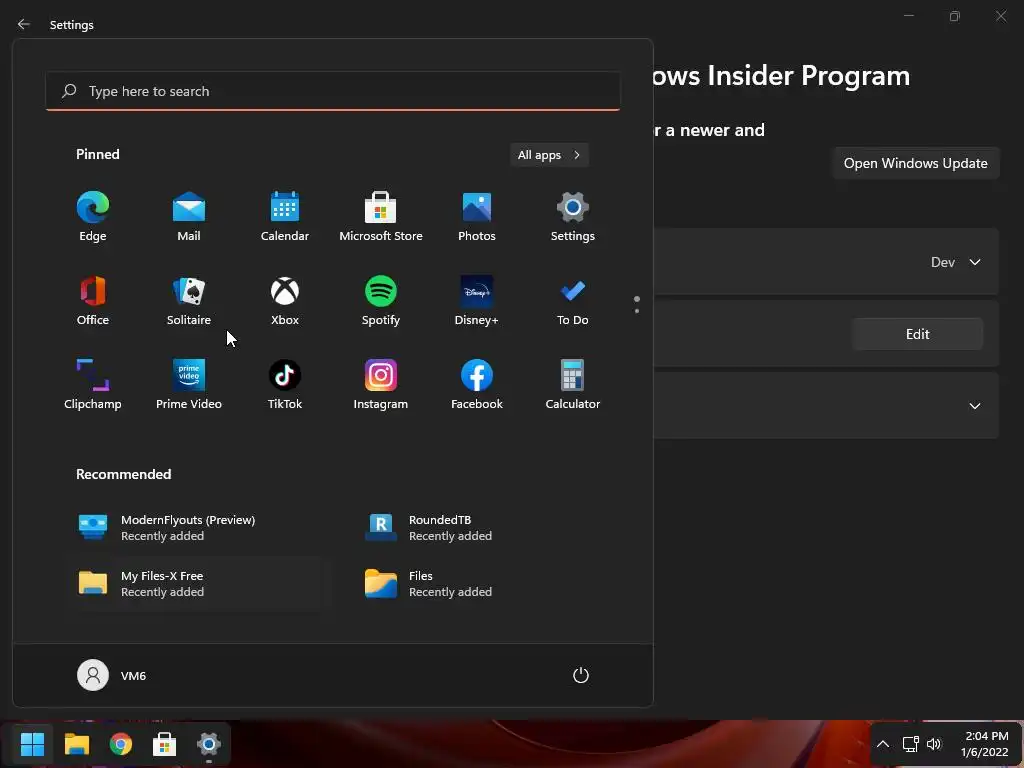Click the Edit button in Settings
1024x768 pixels.
pyautogui.click(x=918, y=334)
